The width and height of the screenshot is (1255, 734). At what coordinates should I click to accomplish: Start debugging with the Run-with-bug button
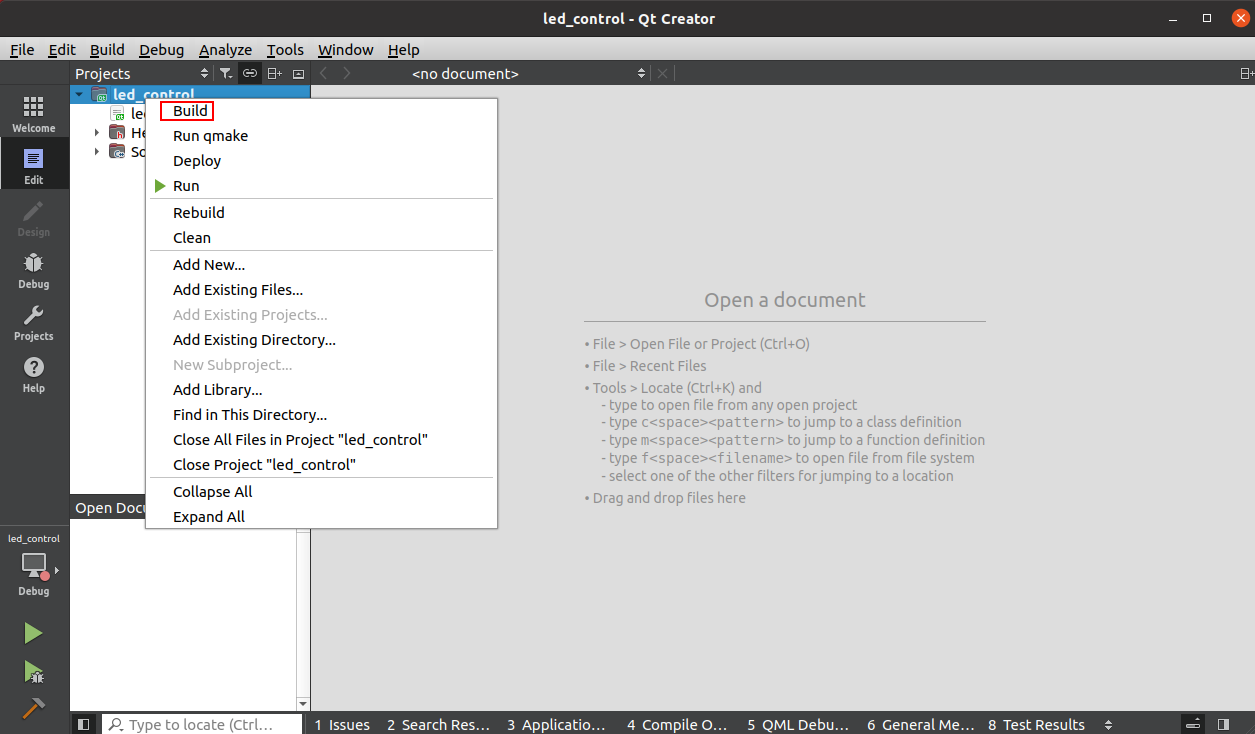[33, 671]
